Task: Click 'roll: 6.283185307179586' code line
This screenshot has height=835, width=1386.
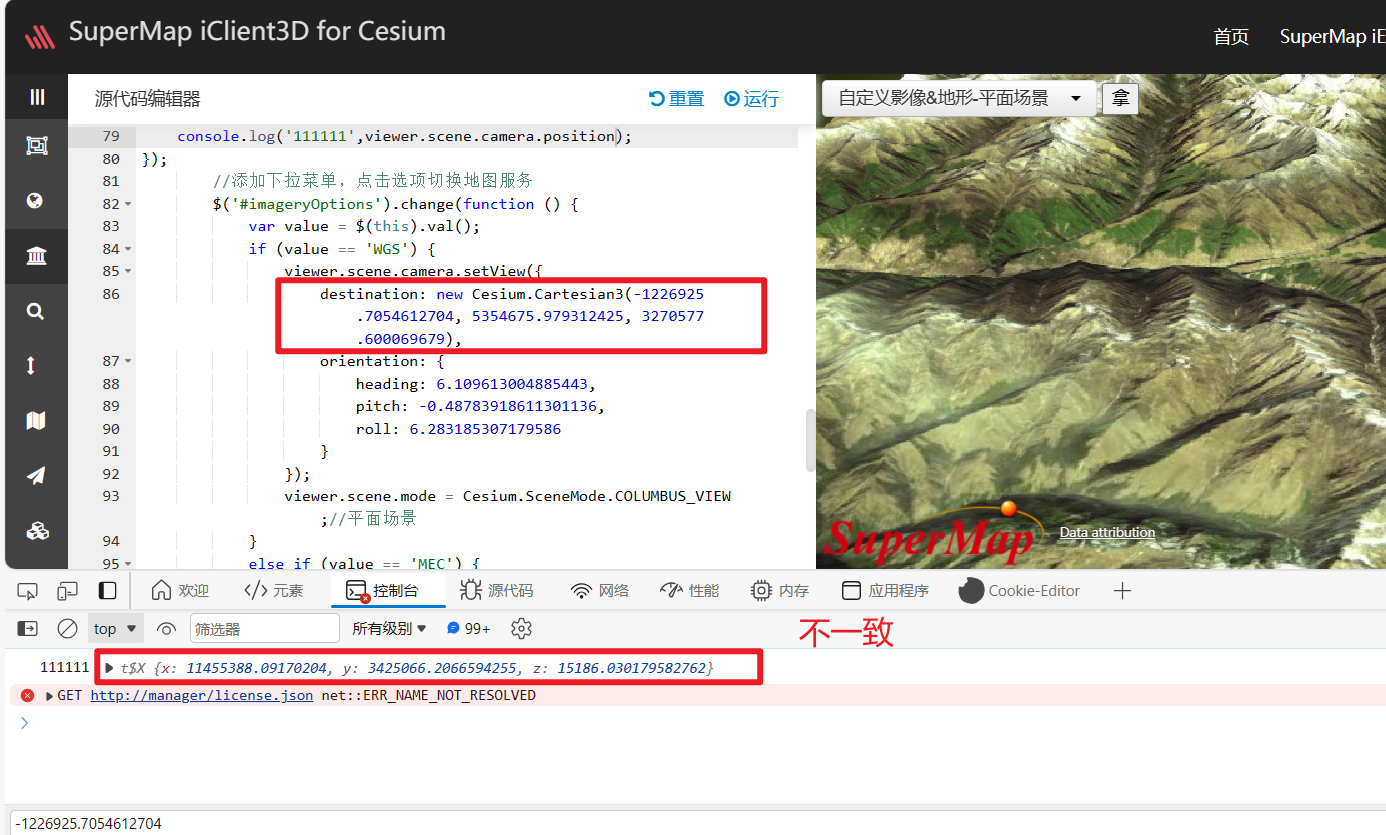Action: [458, 429]
